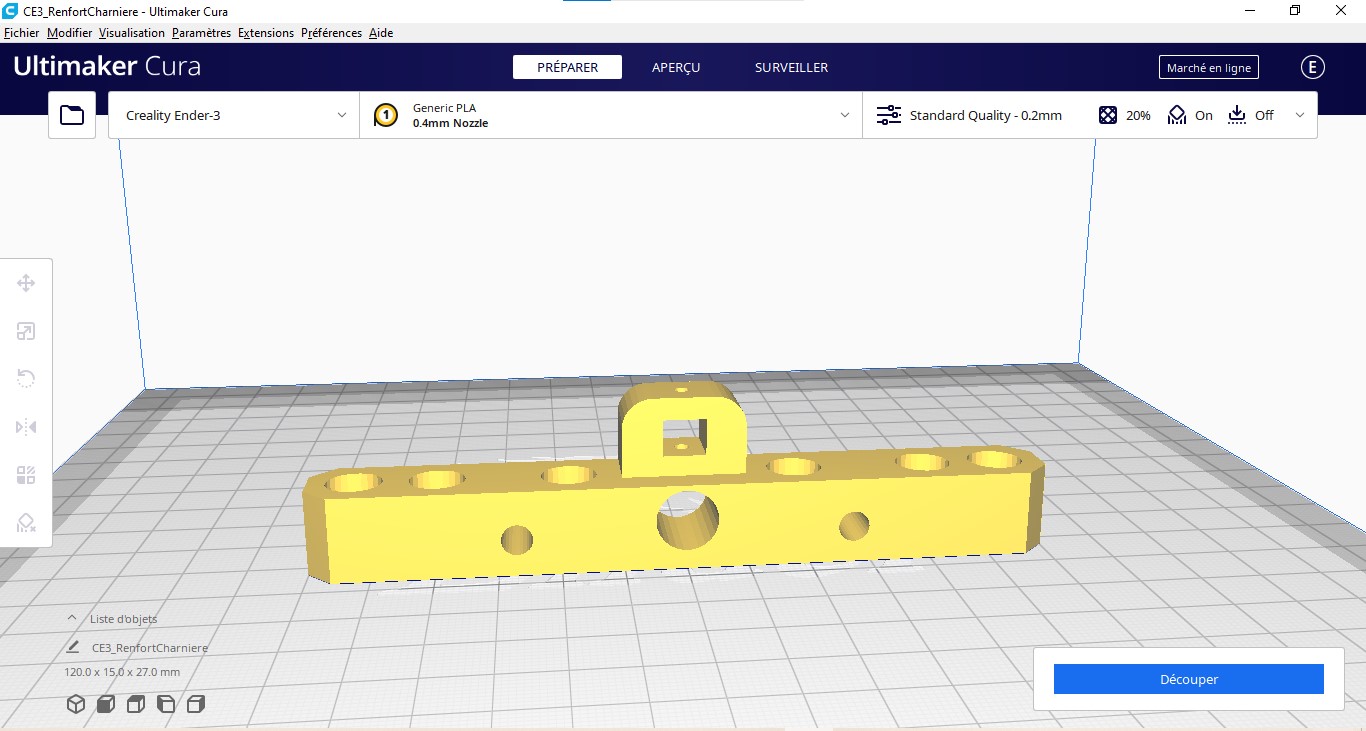Image resolution: width=1366 pixels, height=731 pixels.
Task: Click the support On setting indicator
Action: 1190,115
